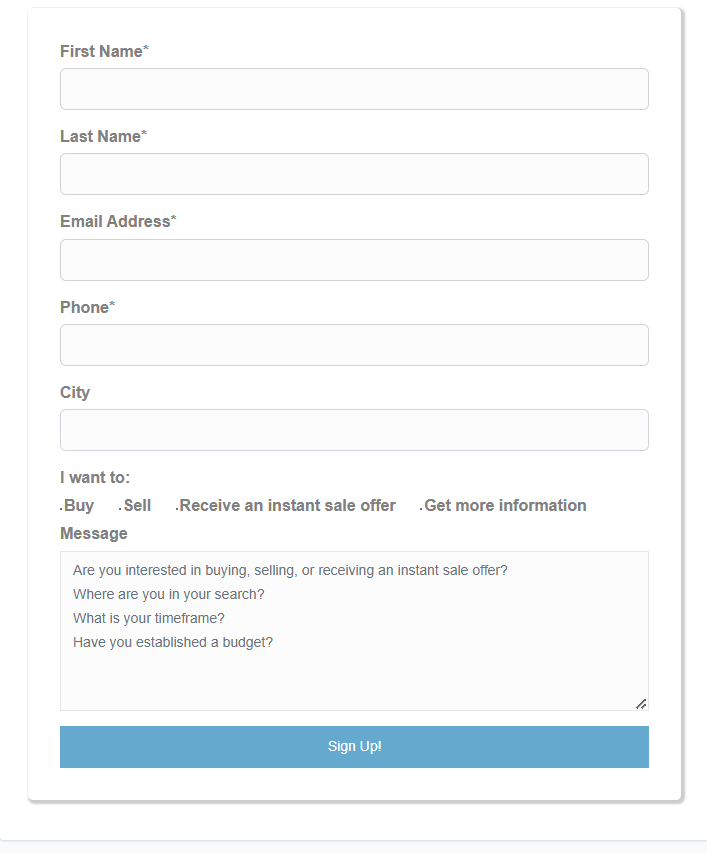Click the Last Name label text
The image size is (707, 853).
point(100,136)
